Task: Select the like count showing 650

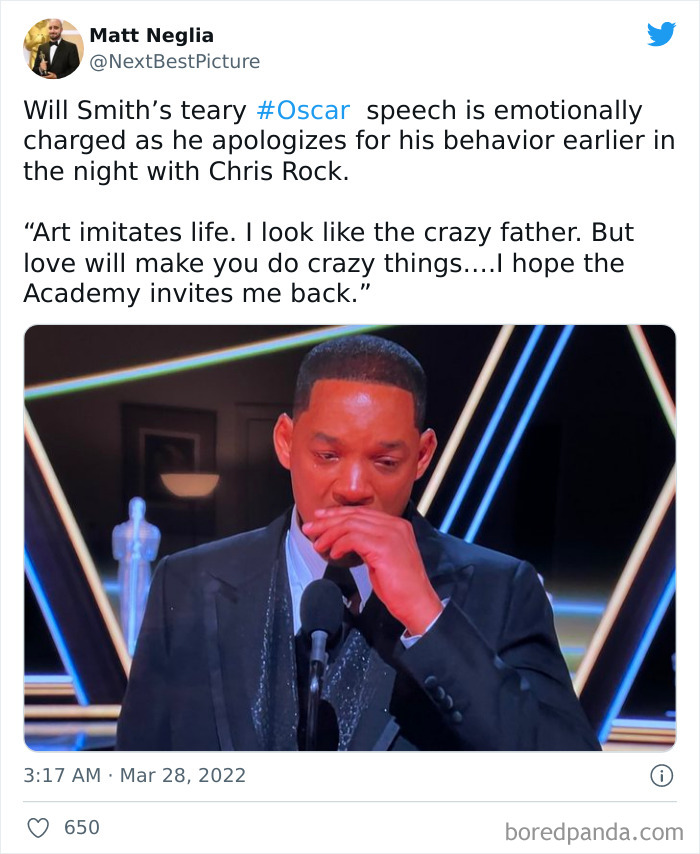Action: point(84,826)
